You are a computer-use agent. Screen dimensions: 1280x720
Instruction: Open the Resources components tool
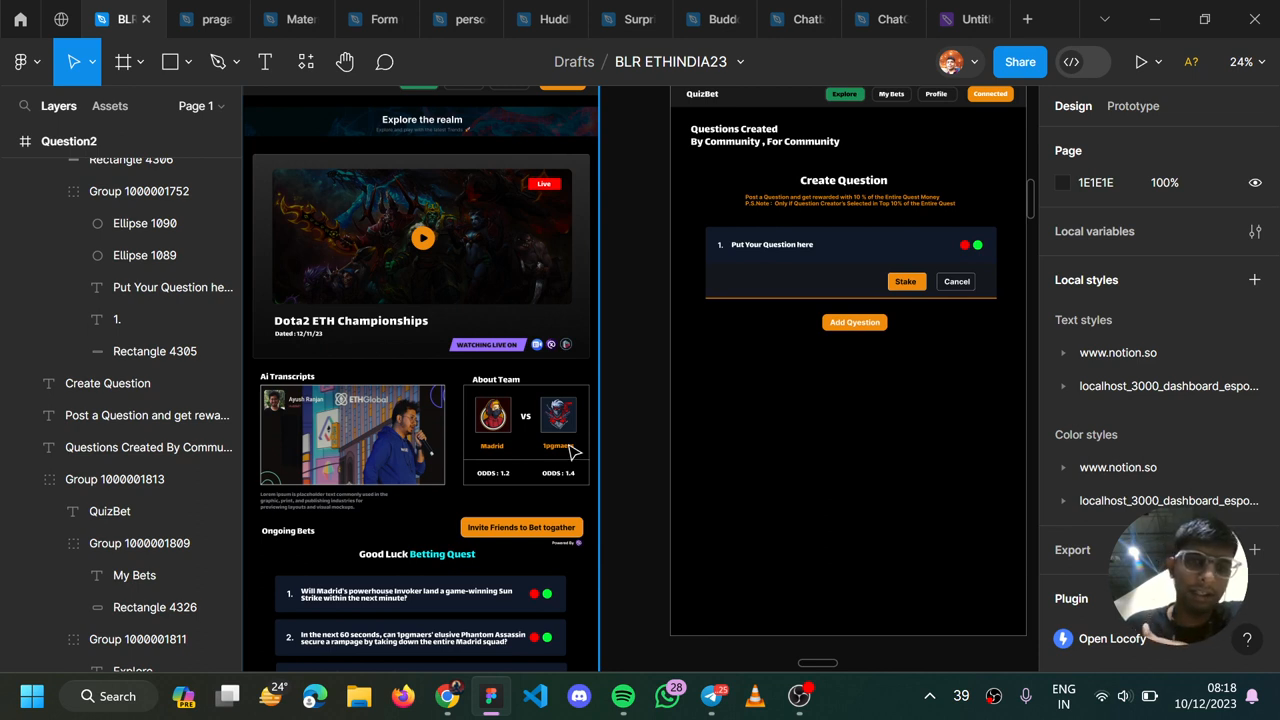pyautogui.click(x=306, y=62)
